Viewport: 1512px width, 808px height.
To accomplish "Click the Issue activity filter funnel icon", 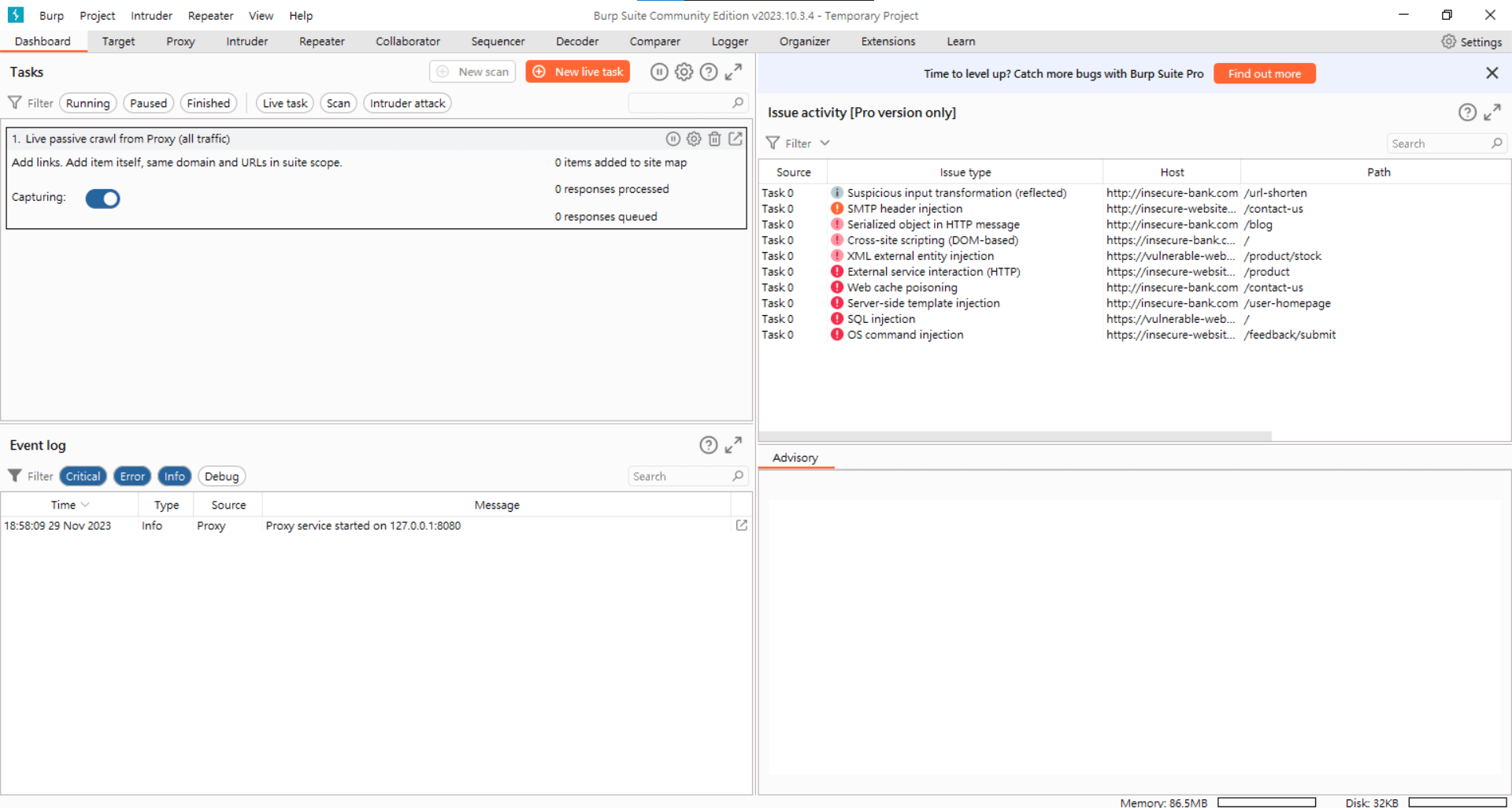I will (773, 143).
